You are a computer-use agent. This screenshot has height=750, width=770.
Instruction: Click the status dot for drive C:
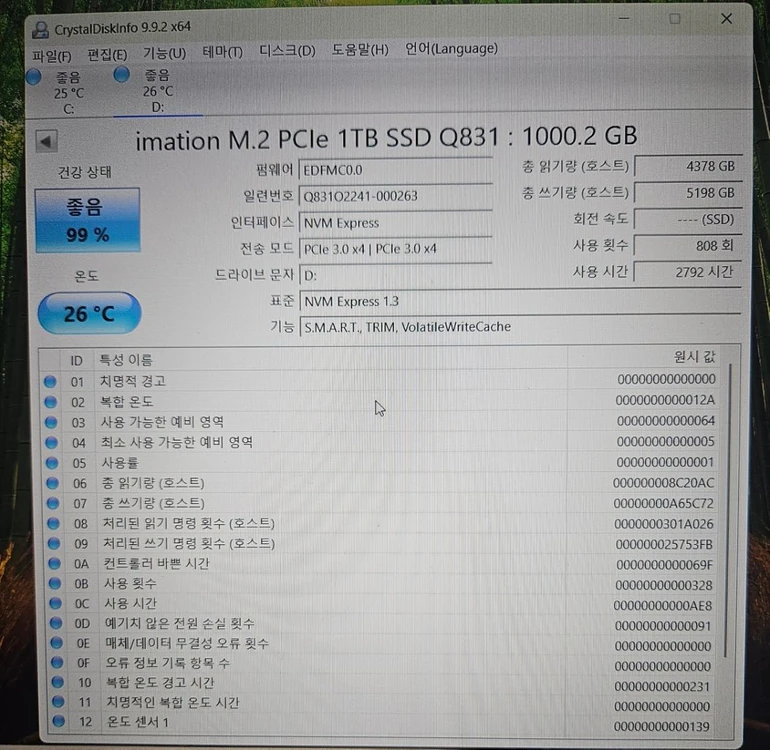point(33,77)
